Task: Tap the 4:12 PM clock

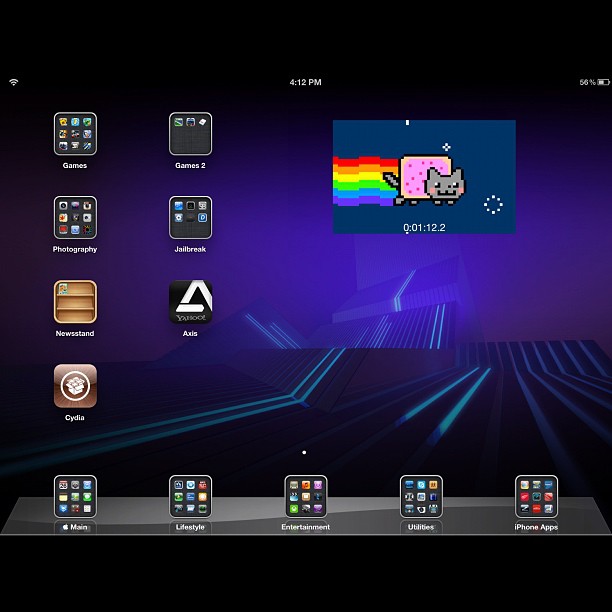Action: [x=305, y=82]
